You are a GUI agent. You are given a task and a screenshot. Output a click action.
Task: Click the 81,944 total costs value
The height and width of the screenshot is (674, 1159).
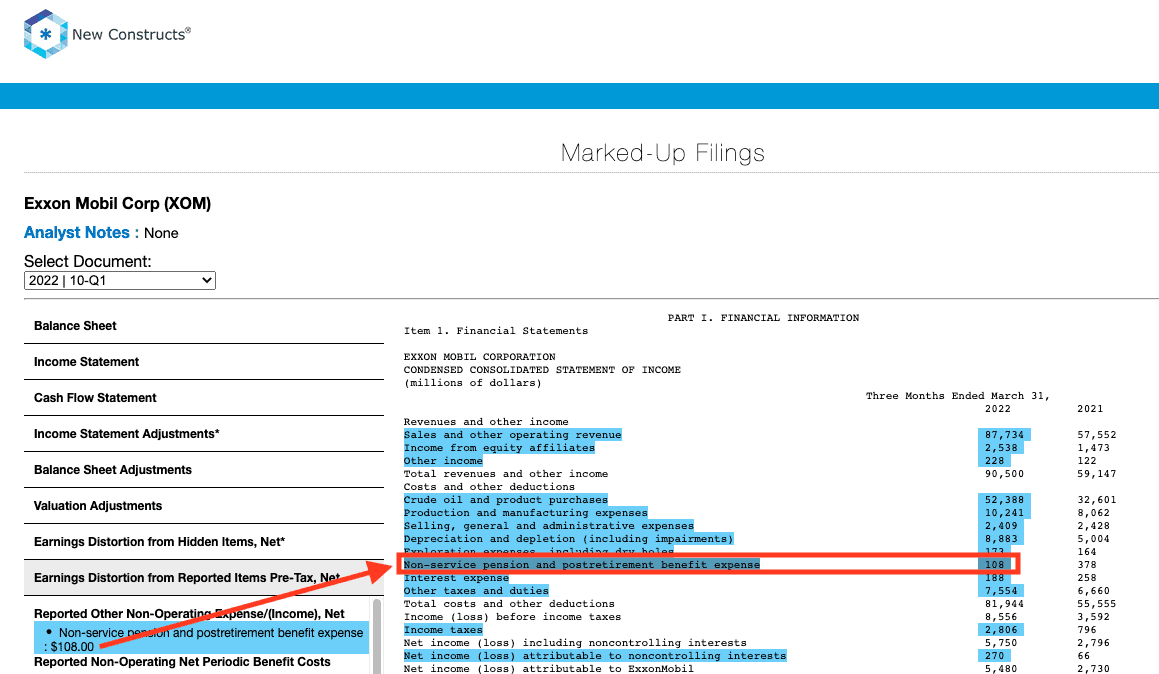click(x=1005, y=604)
